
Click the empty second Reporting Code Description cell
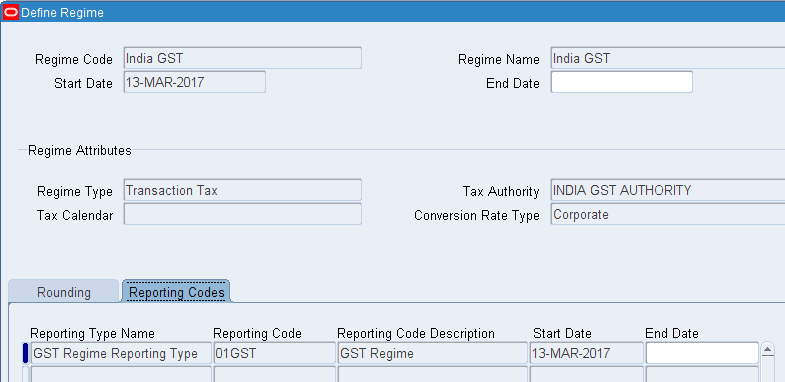433,374
